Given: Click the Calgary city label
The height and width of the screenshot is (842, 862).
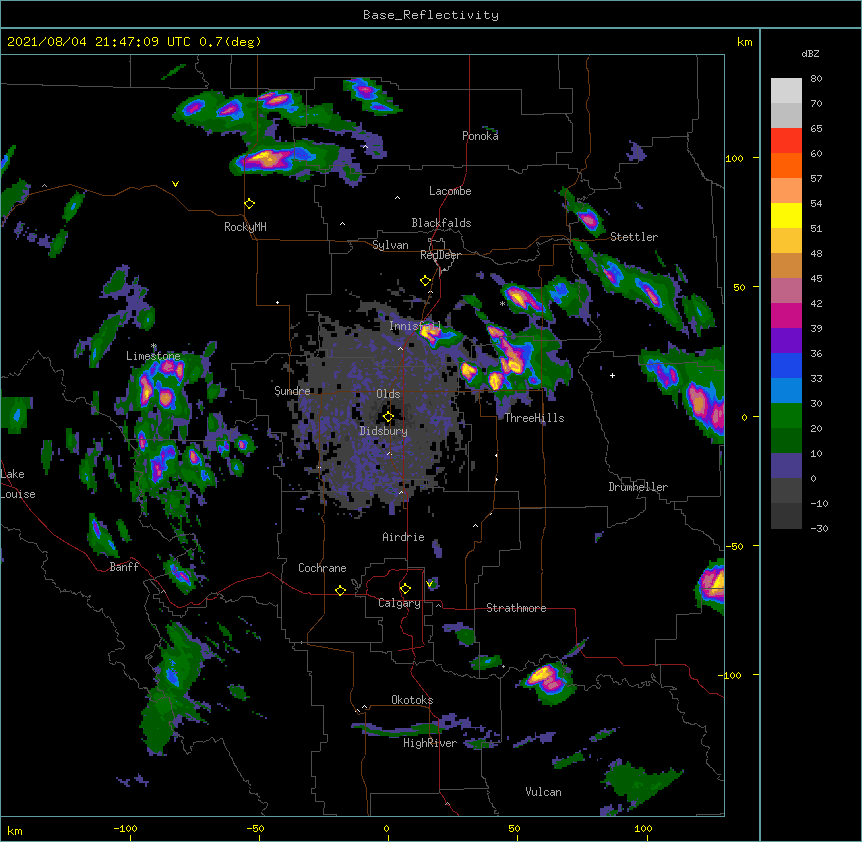Looking at the screenshot, I should coord(399,603).
